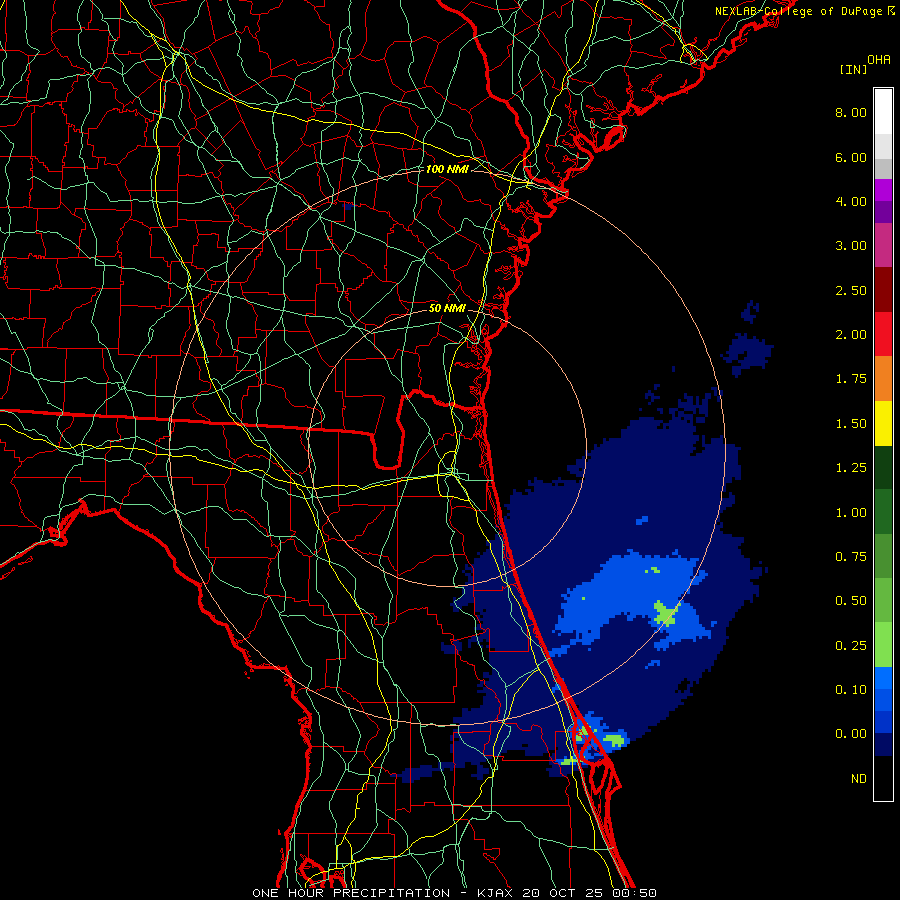900x900 pixels.
Task: Click the 0.00 legend value
Action: [851, 734]
